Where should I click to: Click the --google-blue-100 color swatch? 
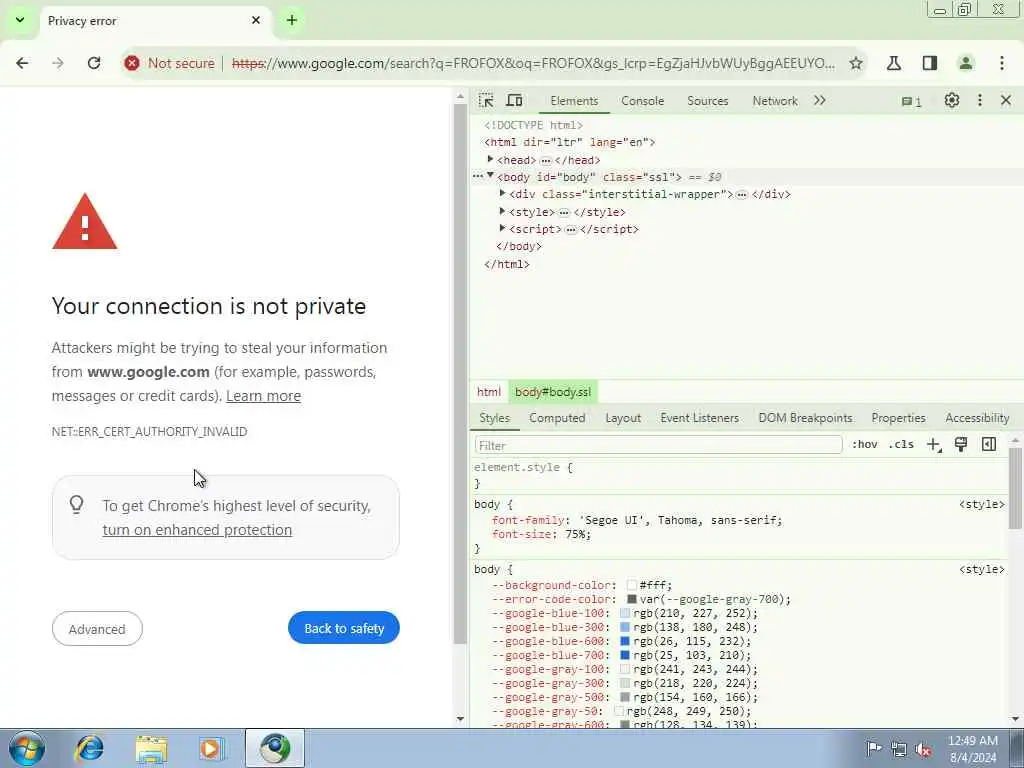click(625, 613)
